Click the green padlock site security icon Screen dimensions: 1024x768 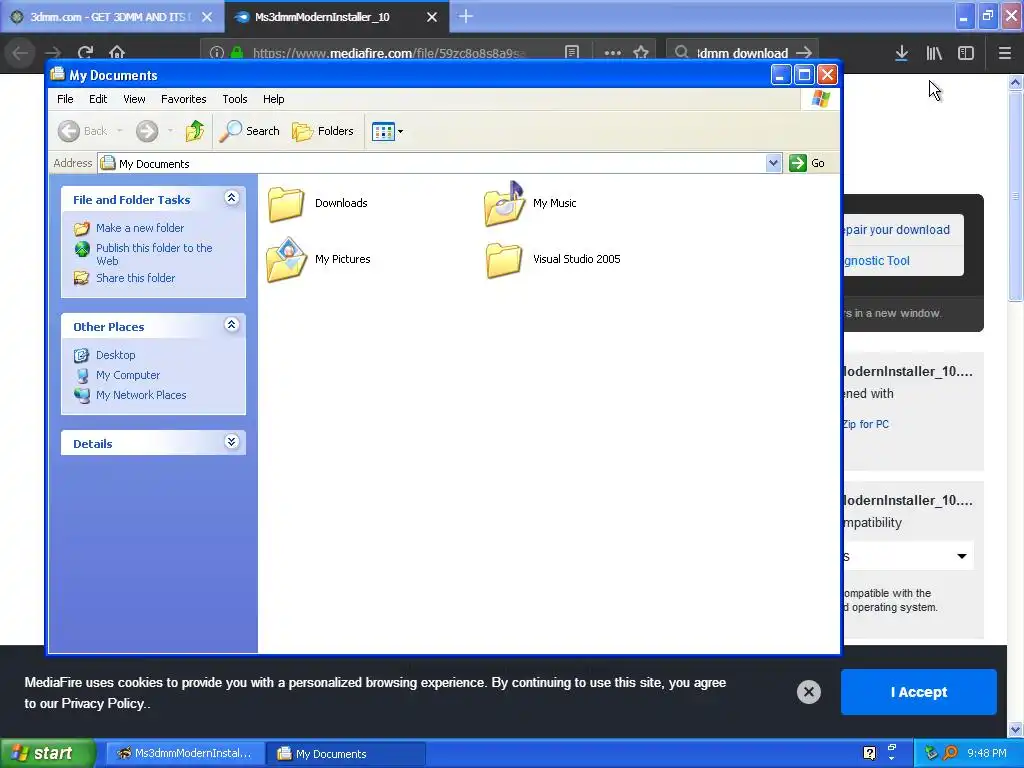237,53
